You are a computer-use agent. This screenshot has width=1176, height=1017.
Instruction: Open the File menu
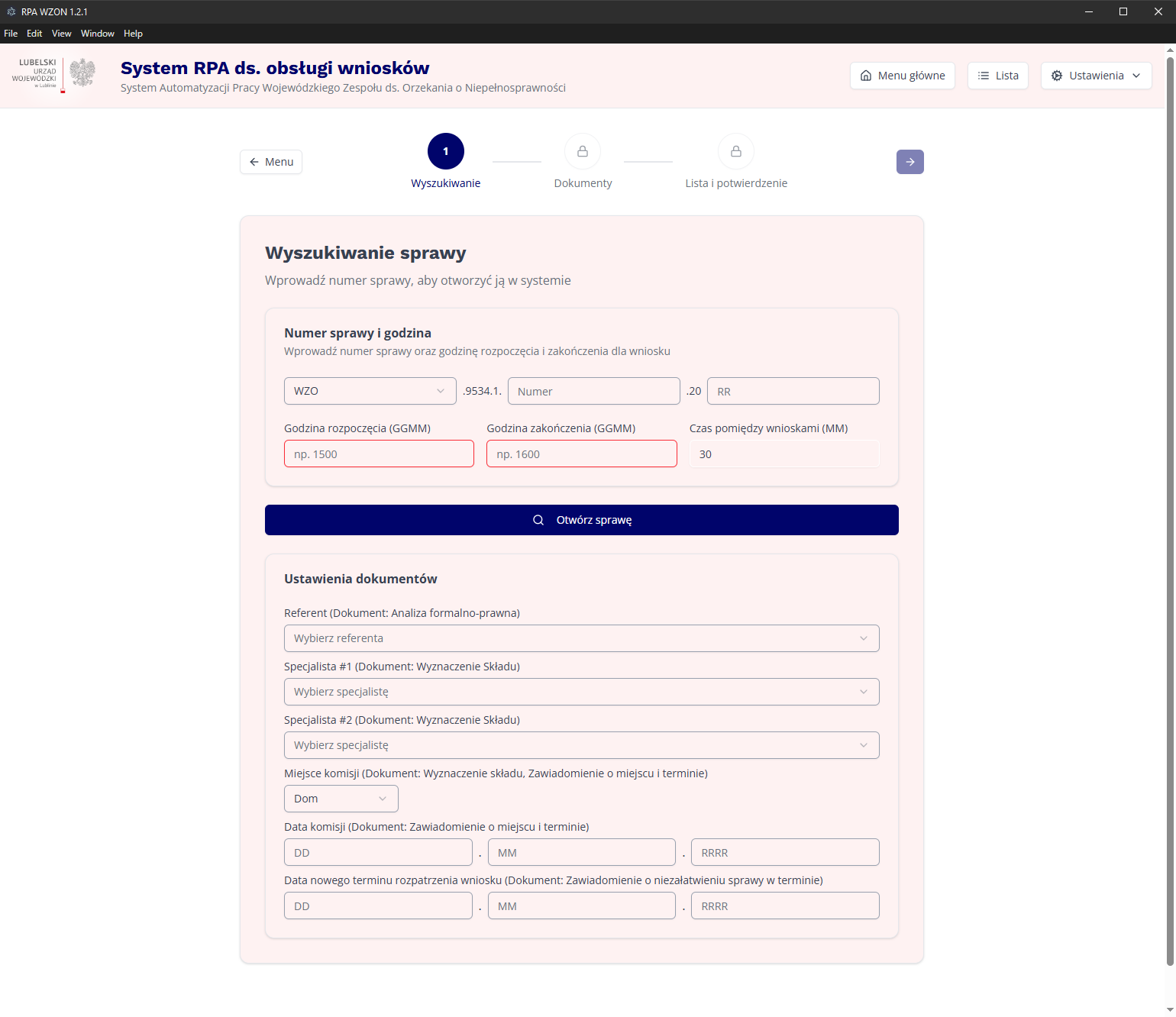coord(11,33)
